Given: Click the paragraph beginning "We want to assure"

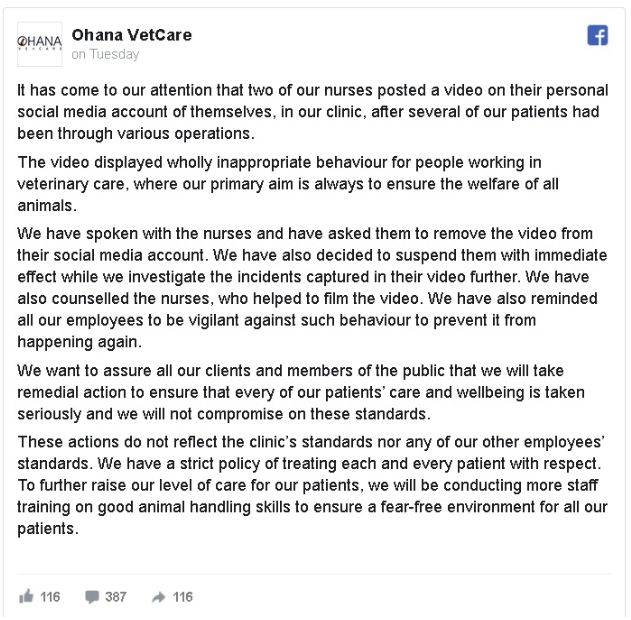Looking at the screenshot, I should [x=310, y=392].
